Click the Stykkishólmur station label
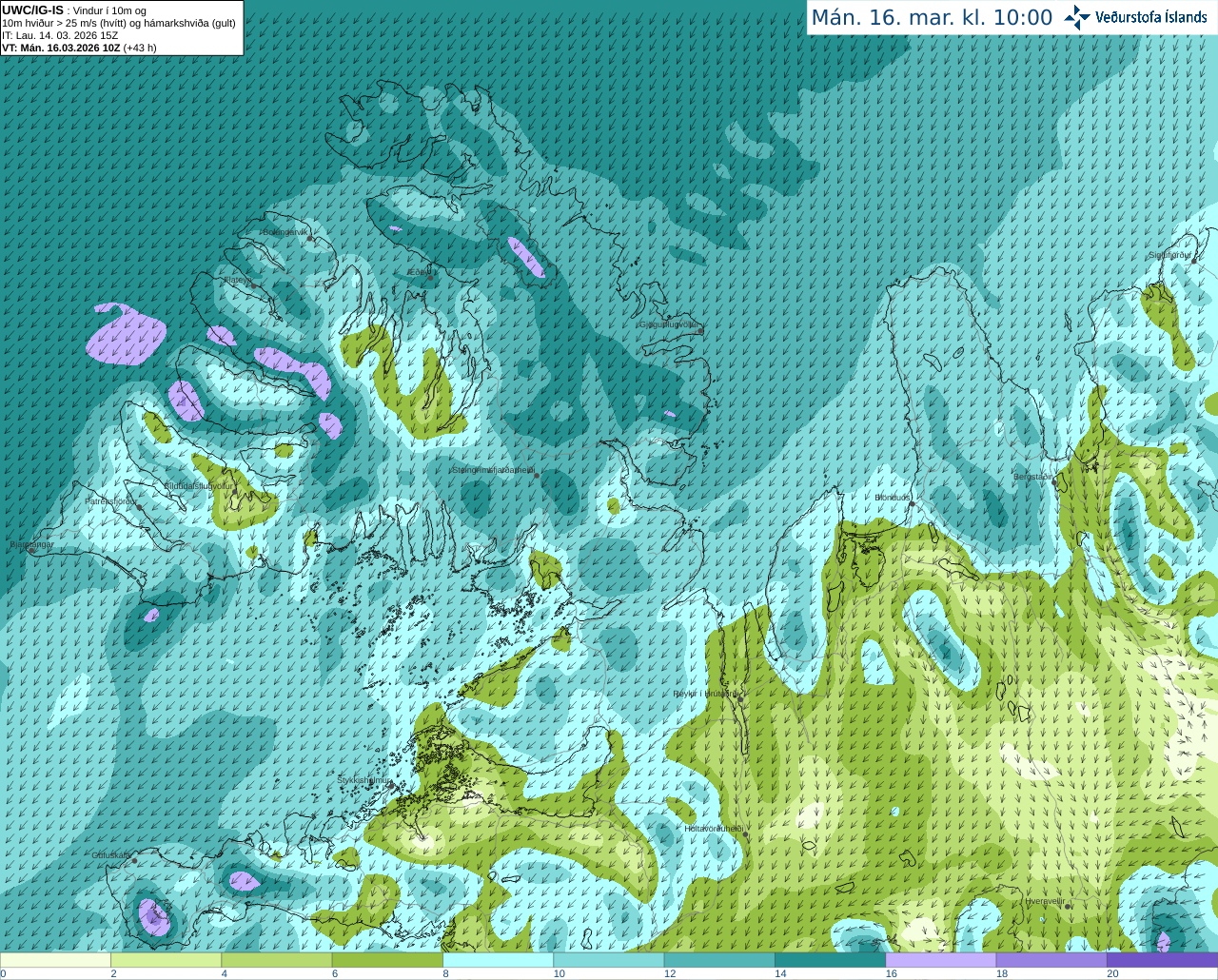The width and height of the screenshot is (1218, 980). coord(363,780)
